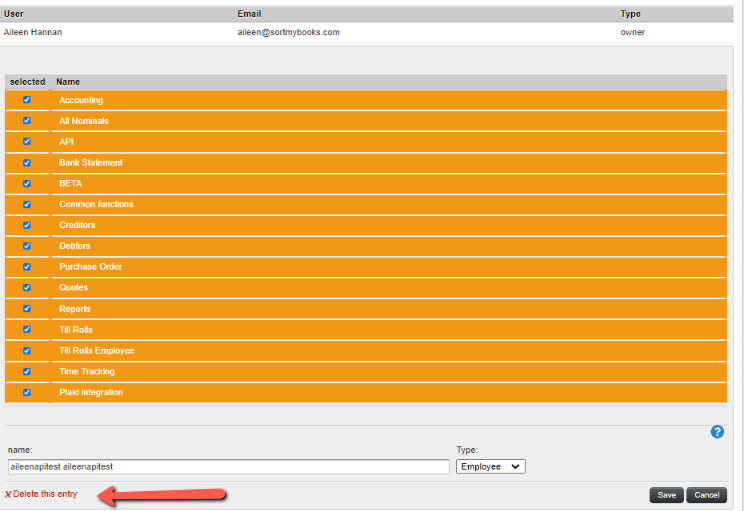Image resolution: width=744 pixels, height=511 pixels.
Task: Click the Delete this entry link
Action: pyautogui.click(x=45, y=495)
